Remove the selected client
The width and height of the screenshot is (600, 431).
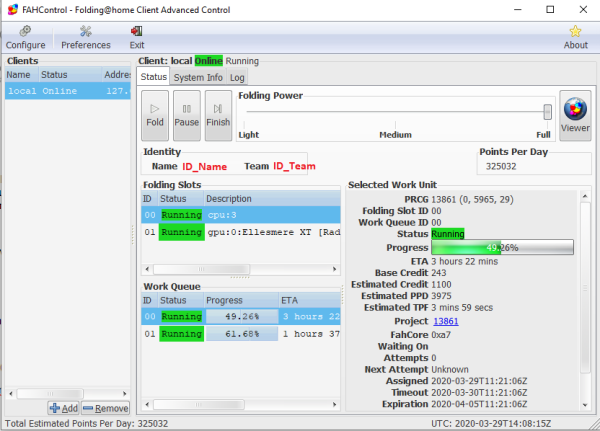pos(105,408)
